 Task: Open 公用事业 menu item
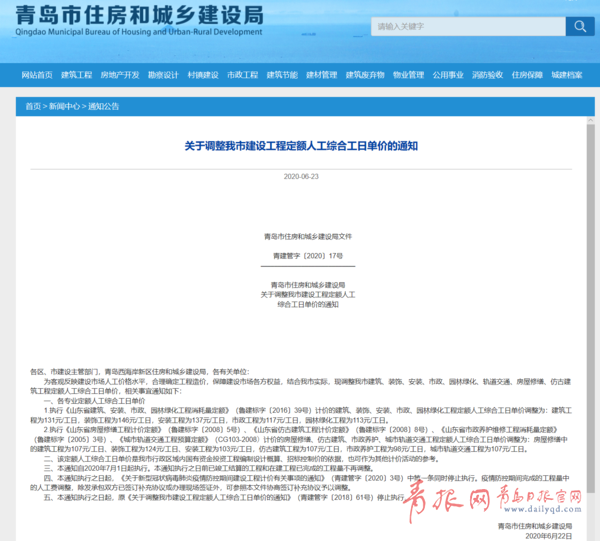click(448, 75)
